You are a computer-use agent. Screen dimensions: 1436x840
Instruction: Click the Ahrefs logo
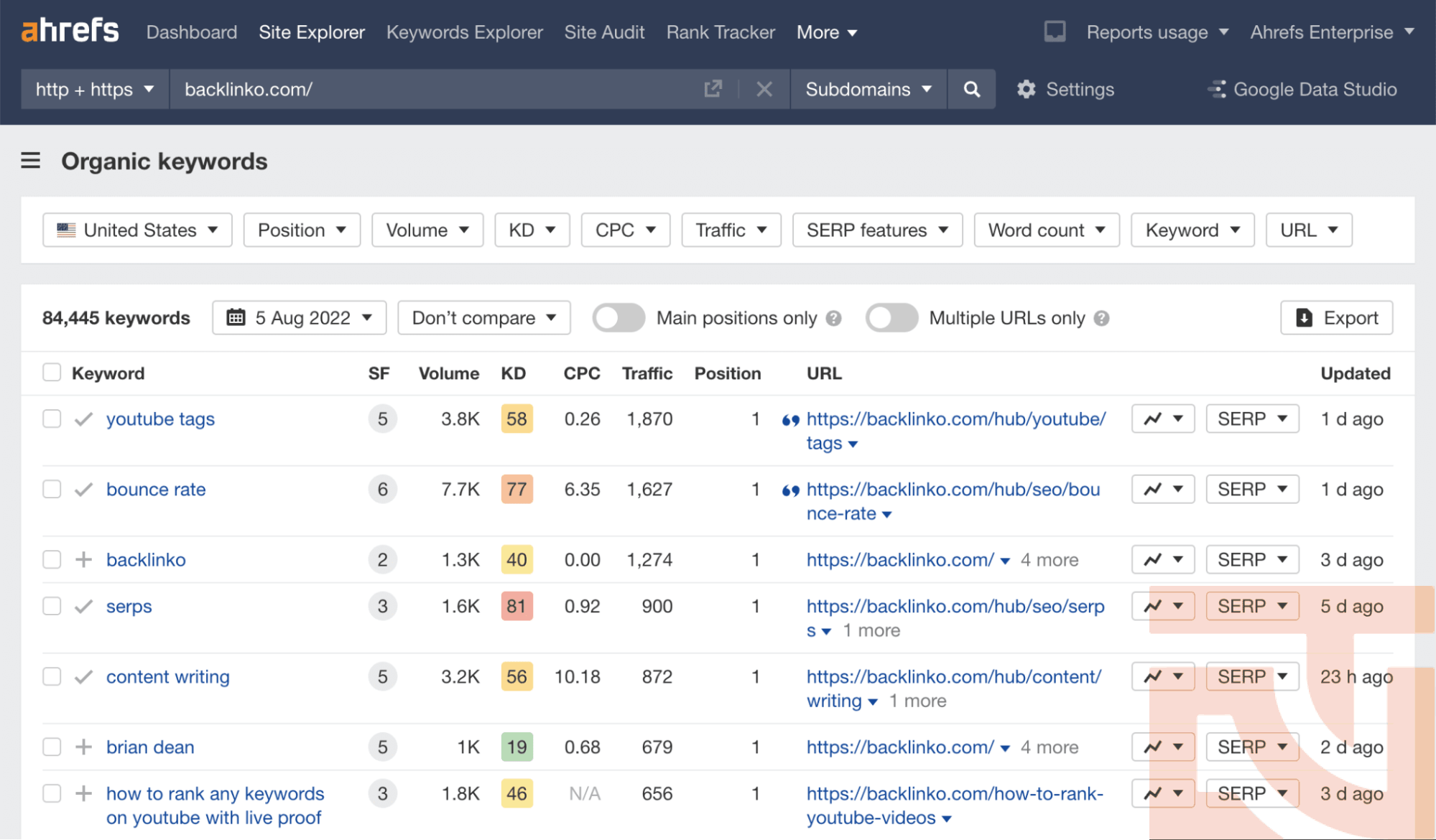pos(70,31)
